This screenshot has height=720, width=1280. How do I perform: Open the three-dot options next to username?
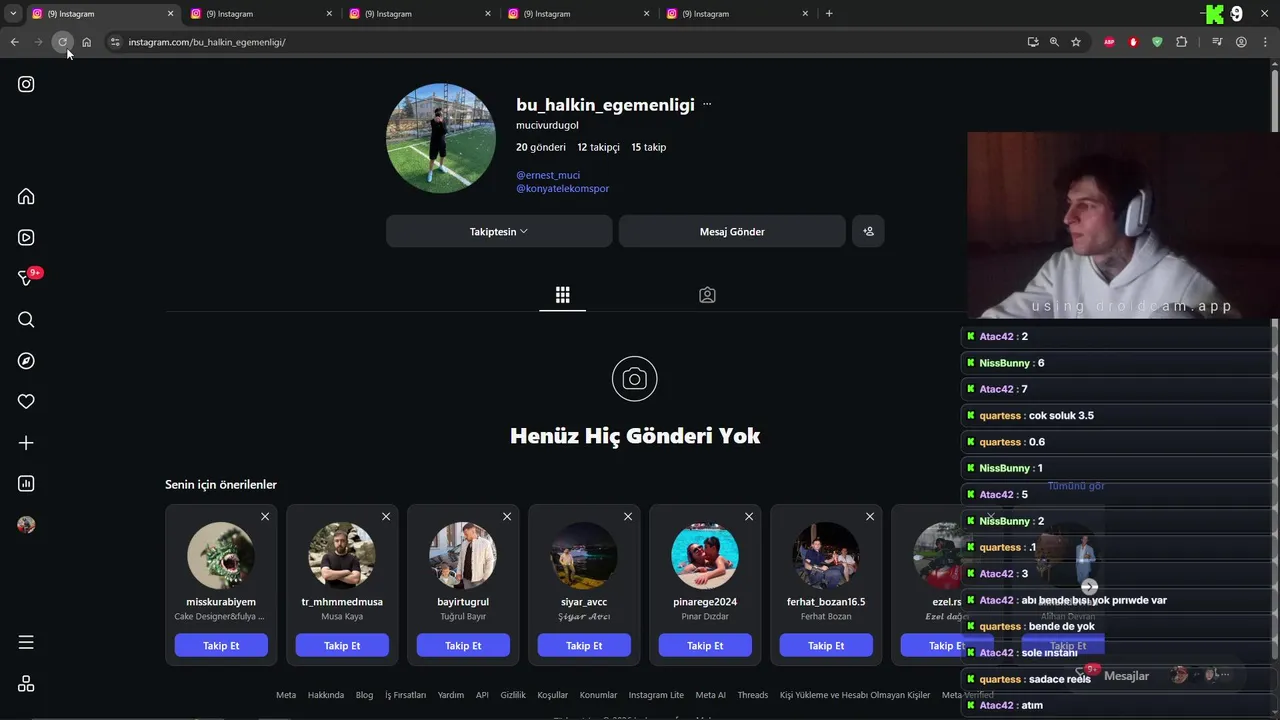[x=707, y=104]
